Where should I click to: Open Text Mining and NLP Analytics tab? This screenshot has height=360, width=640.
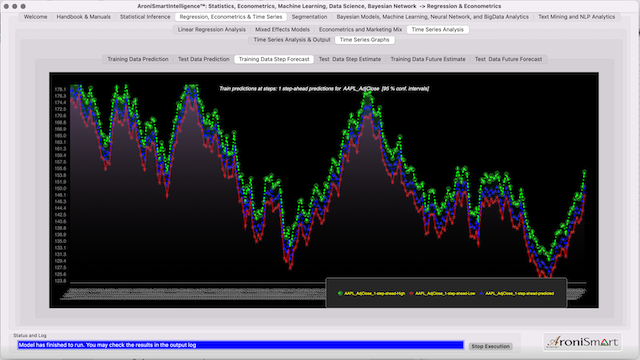[576, 17]
